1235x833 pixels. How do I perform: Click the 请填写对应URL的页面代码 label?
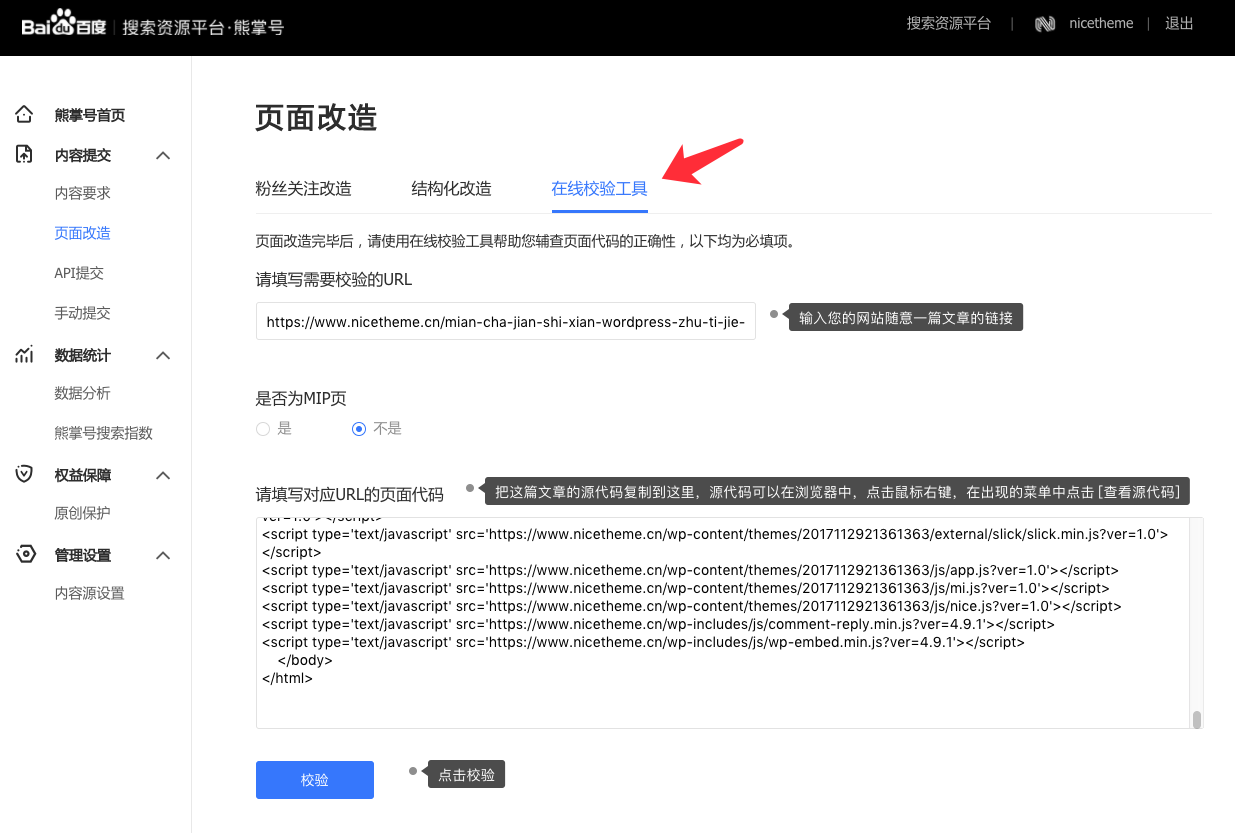click(x=350, y=494)
